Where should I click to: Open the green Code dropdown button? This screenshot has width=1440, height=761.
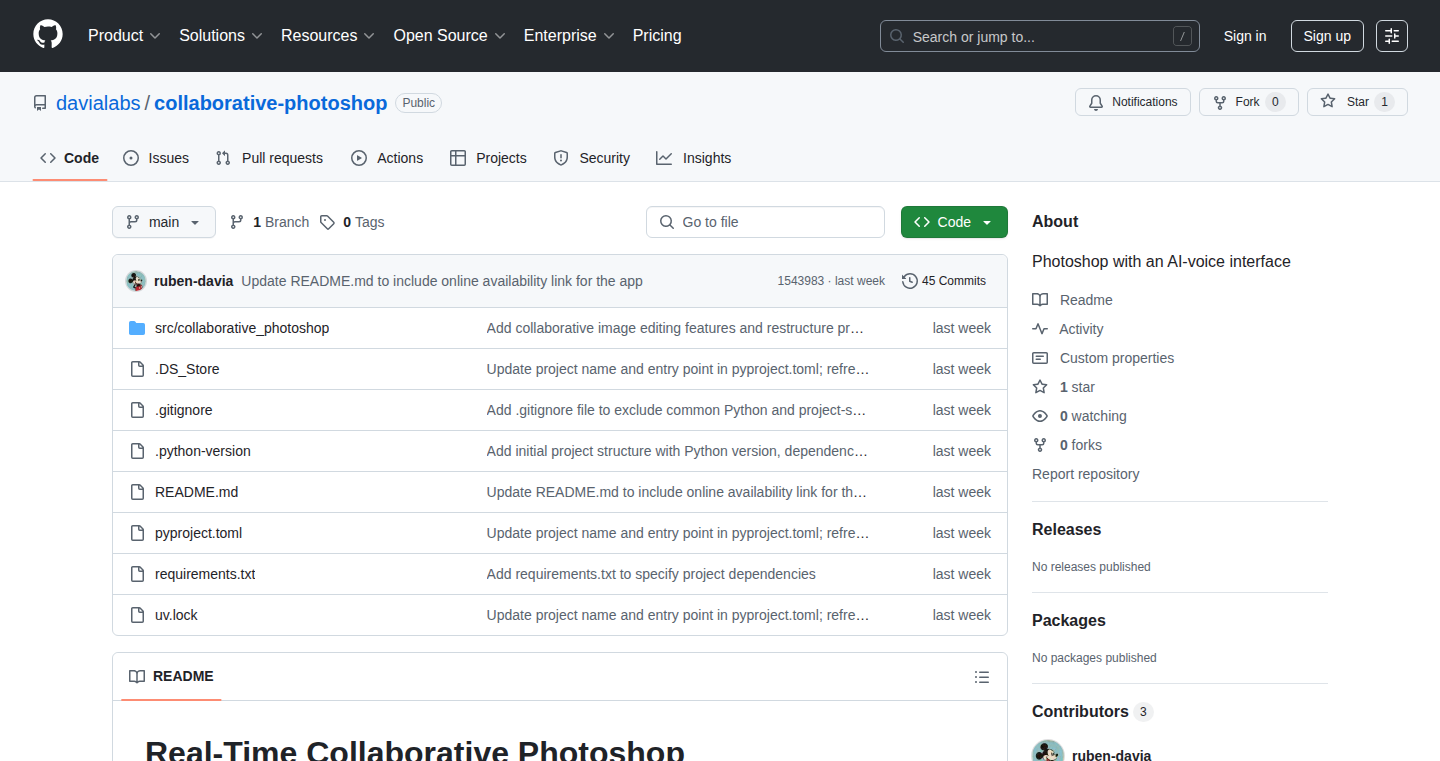click(x=954, y=222)
